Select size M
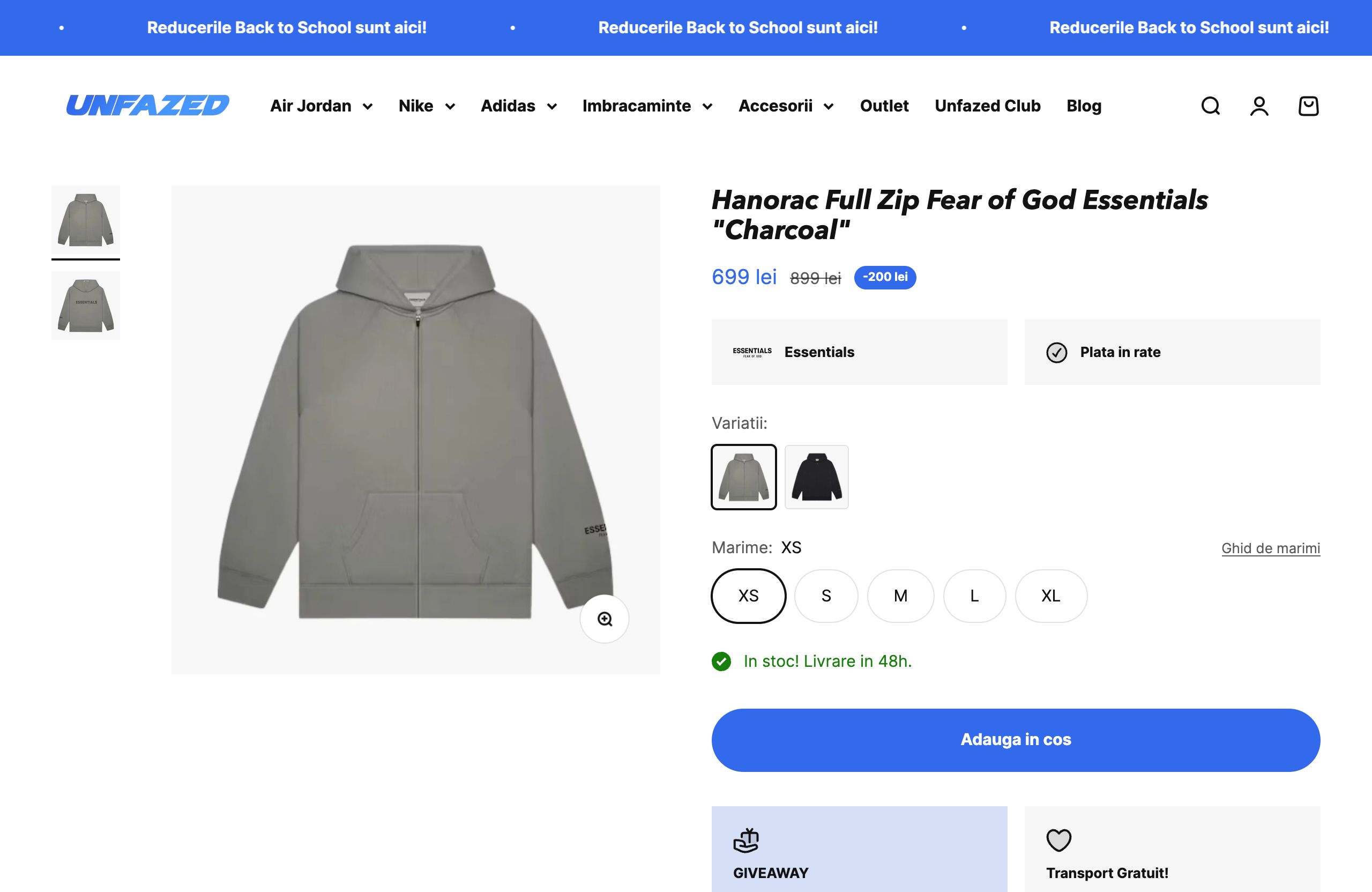 coord(900,596)
